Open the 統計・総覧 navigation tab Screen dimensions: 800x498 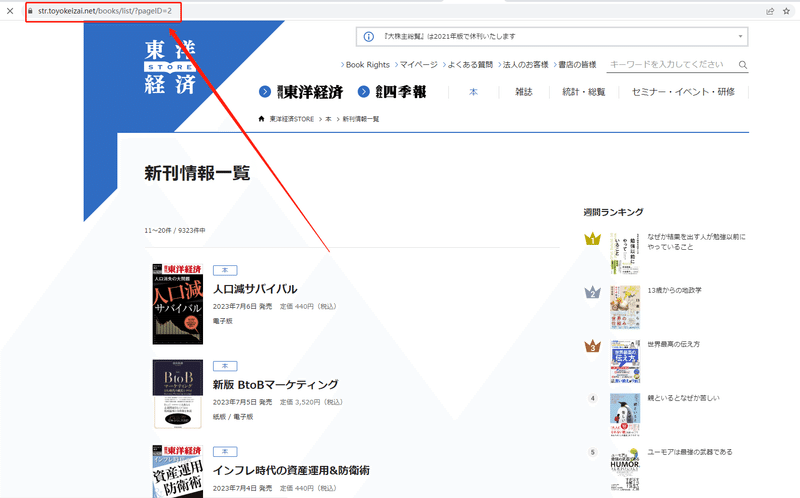coord(584,92)
